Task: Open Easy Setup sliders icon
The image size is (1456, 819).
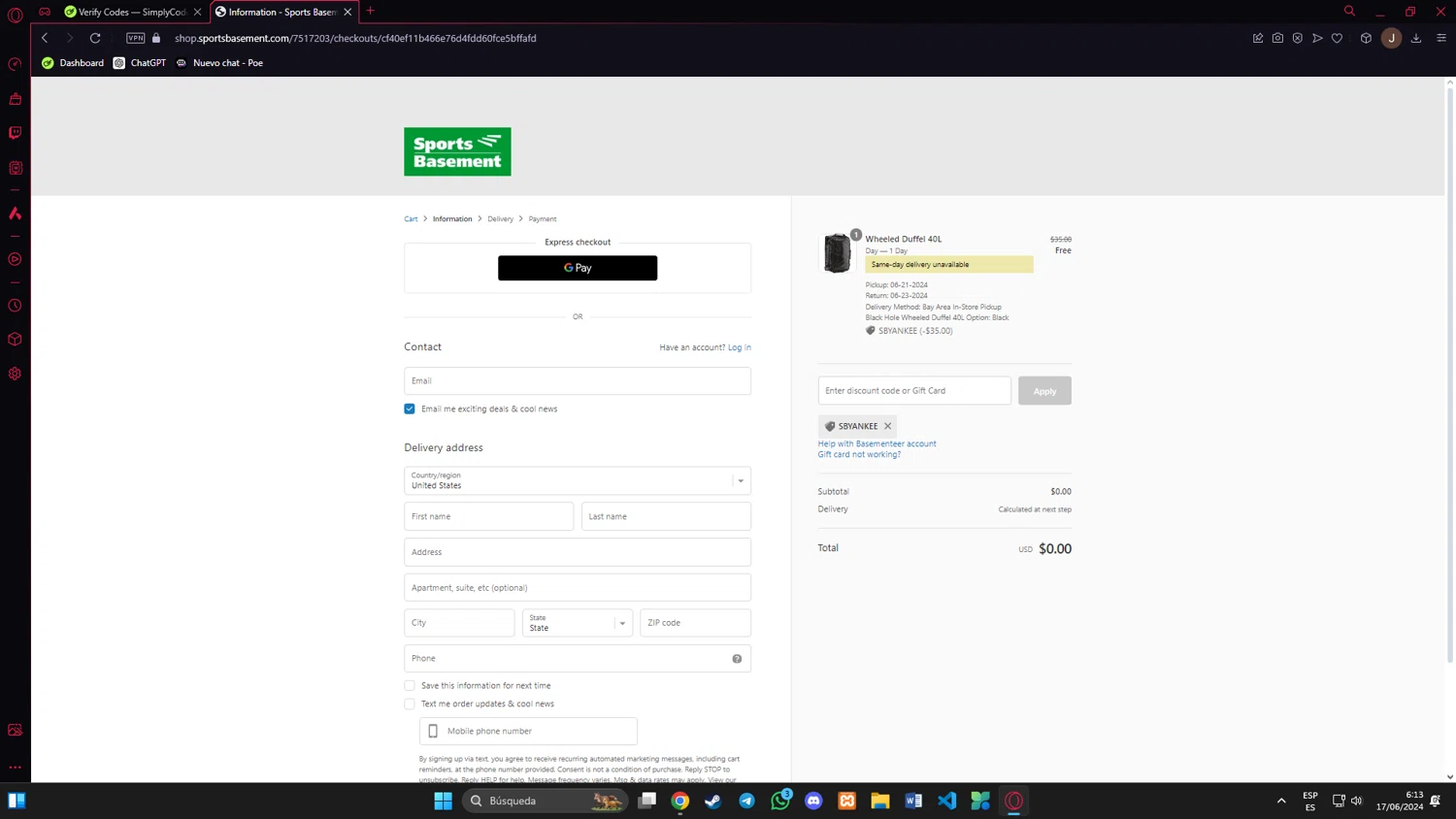Action: click(x=1441, y=38)
